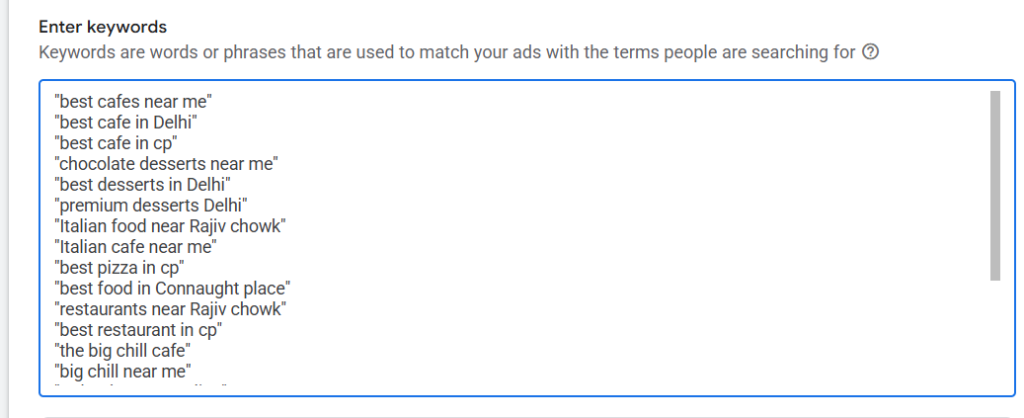Click "Italian food near Rajiv chowk" line
Viewport: 1024px width, 418px height.
170,227
